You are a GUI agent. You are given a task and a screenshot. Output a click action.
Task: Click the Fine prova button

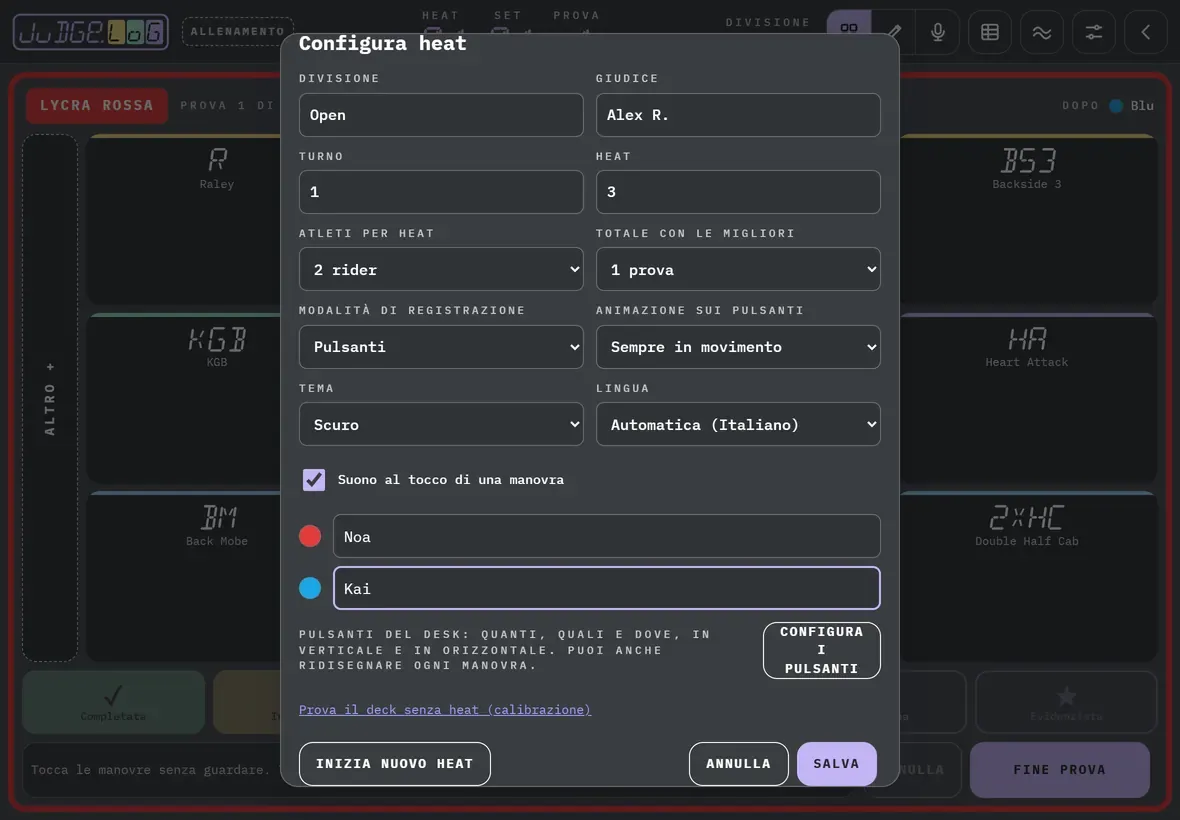coord(1060,770)
